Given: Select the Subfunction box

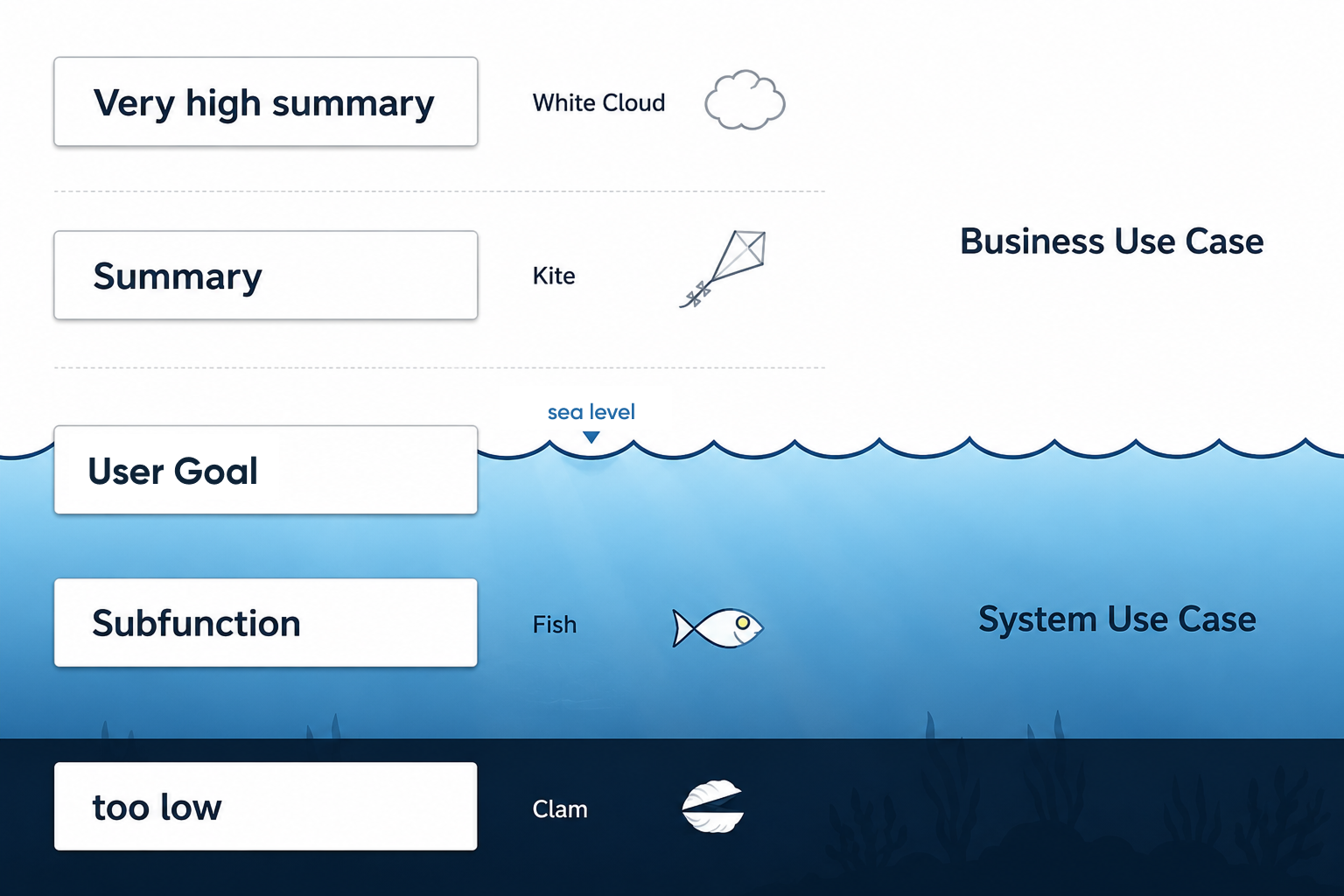Looking at the screenshot, I should click(x=266, y=622).
